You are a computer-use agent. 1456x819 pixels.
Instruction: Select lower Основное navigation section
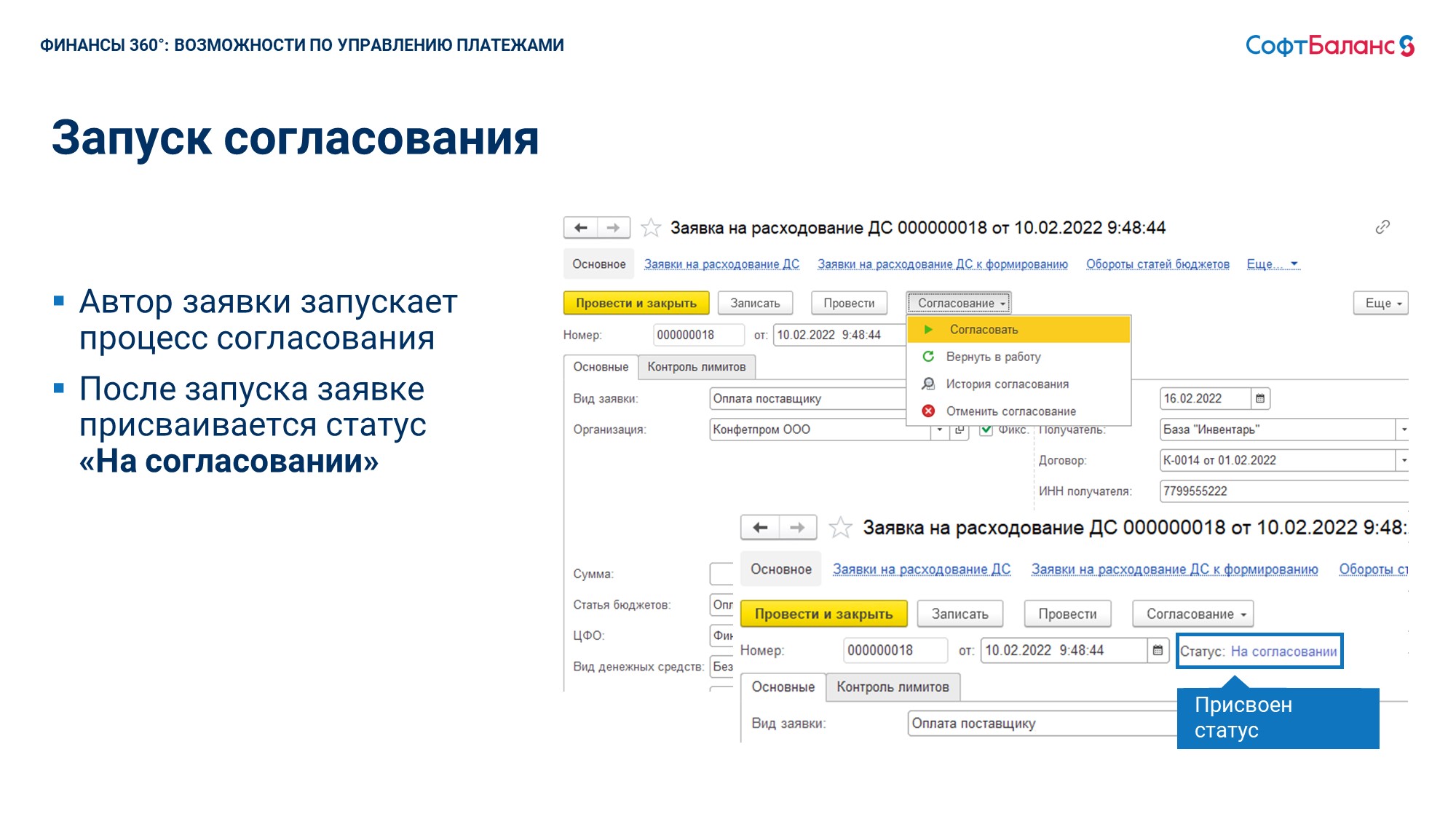pyautogui.click(x=781, y=569)
